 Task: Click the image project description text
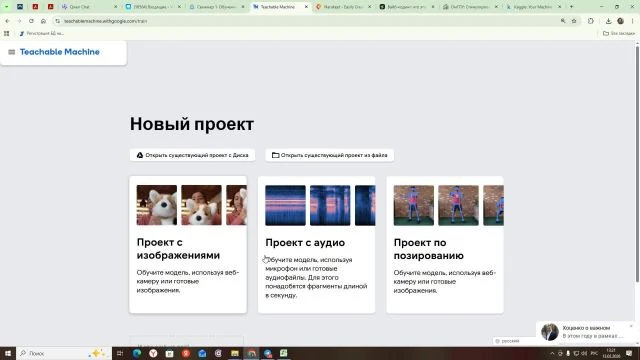click(188, 281)
